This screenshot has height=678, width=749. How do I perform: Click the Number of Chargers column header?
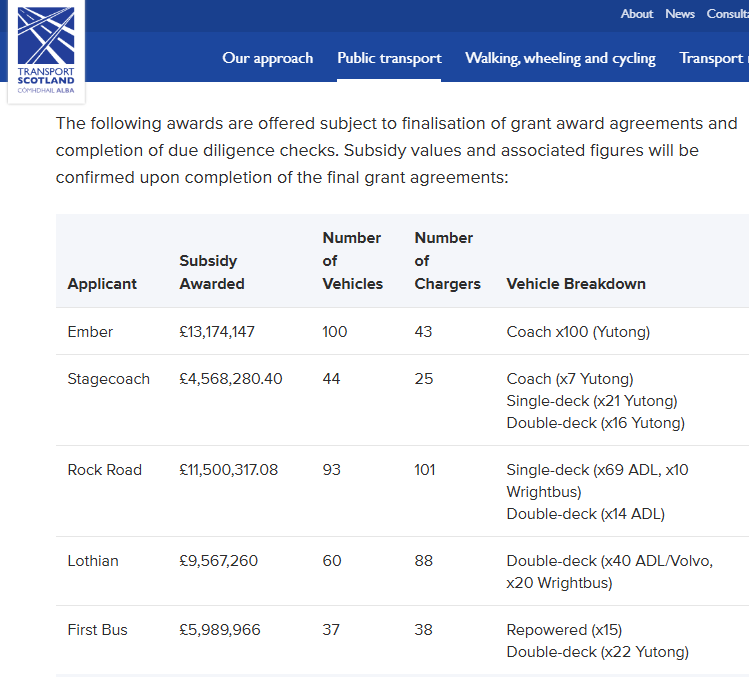447,261
